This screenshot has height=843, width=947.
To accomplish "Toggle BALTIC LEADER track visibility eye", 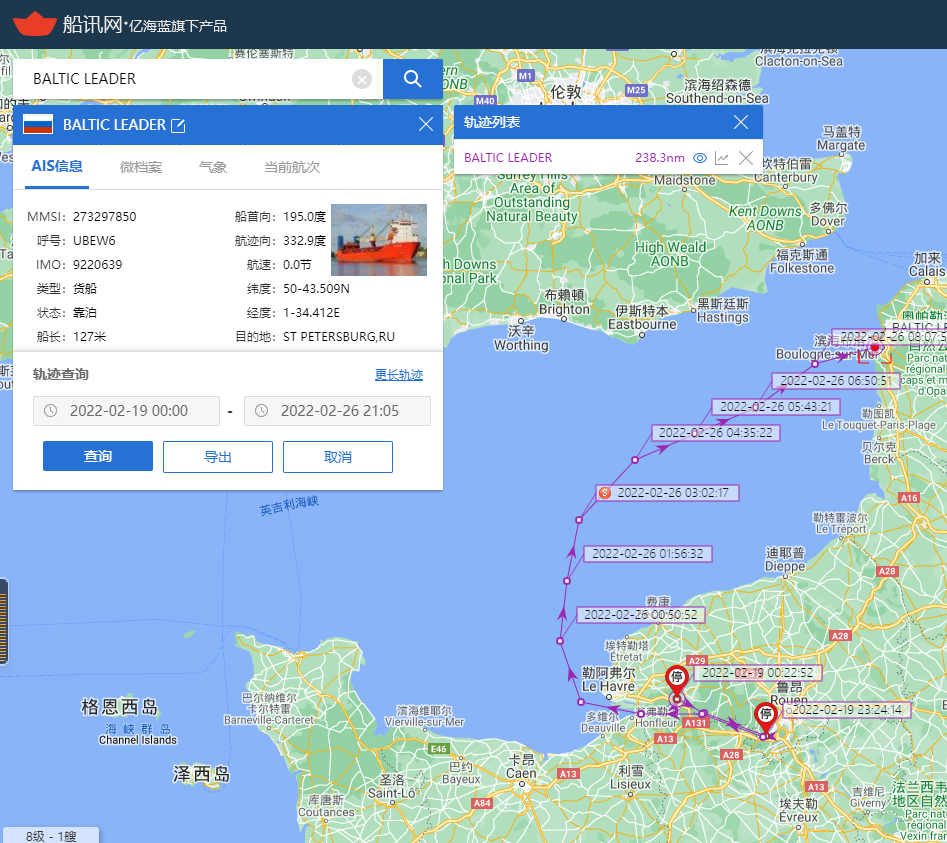I will 700,158.
